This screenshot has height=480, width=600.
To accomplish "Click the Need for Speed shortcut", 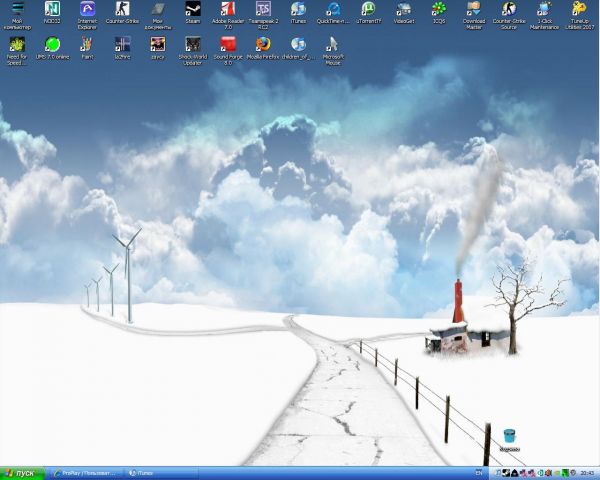I will (17, 45).
